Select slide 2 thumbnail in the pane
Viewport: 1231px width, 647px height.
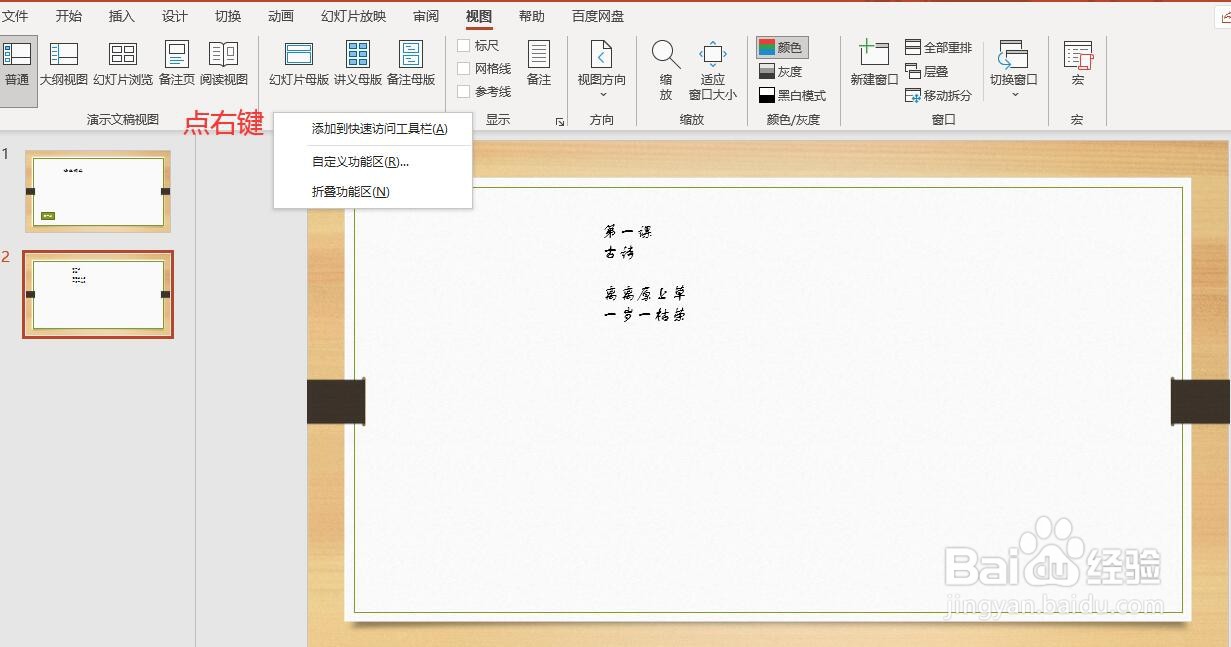97,294
